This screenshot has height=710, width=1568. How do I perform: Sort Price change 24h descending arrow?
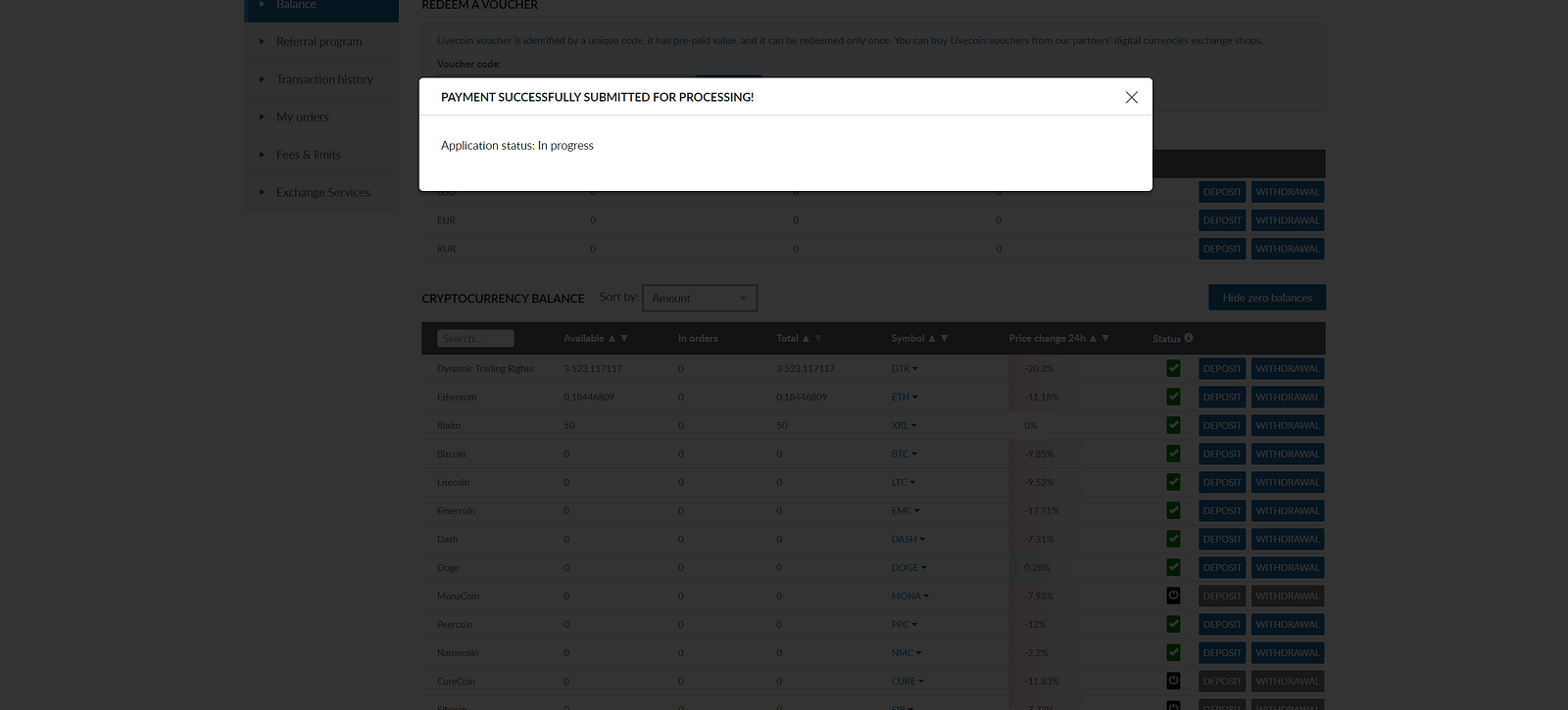pos(1105,338)
